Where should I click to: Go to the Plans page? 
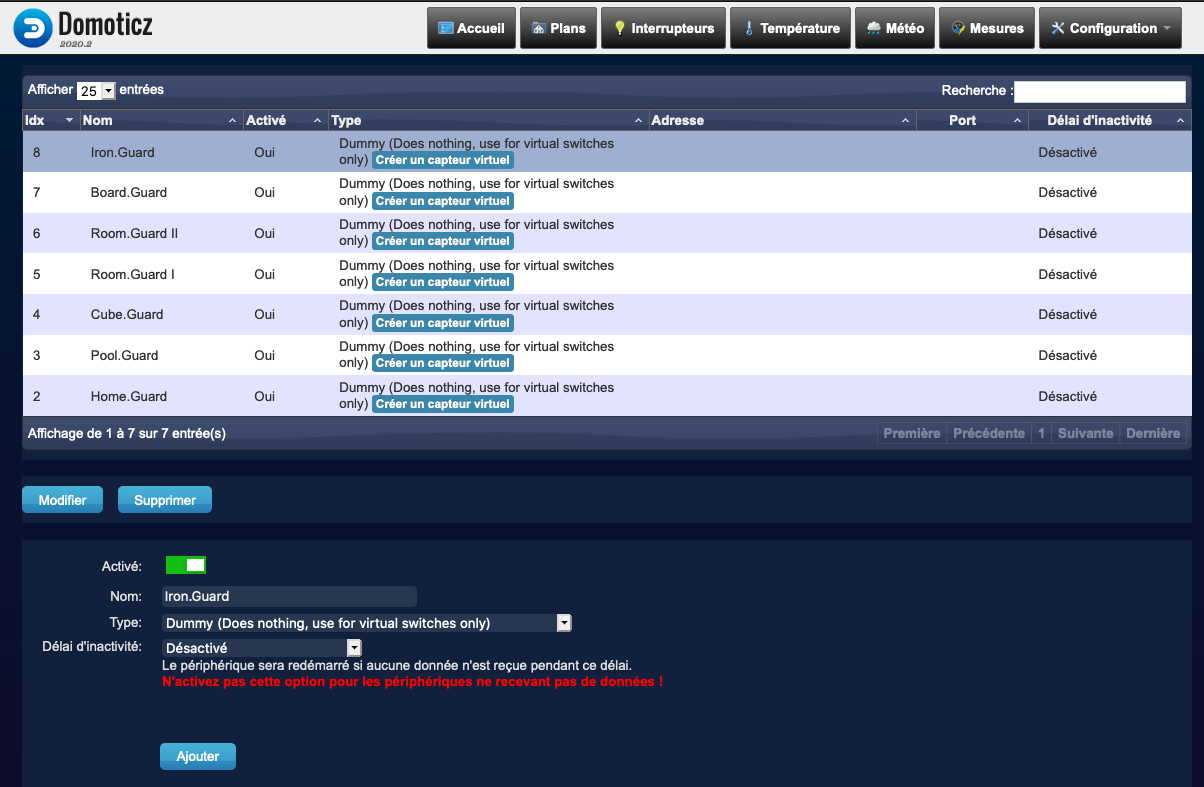(x=558, y=28)
